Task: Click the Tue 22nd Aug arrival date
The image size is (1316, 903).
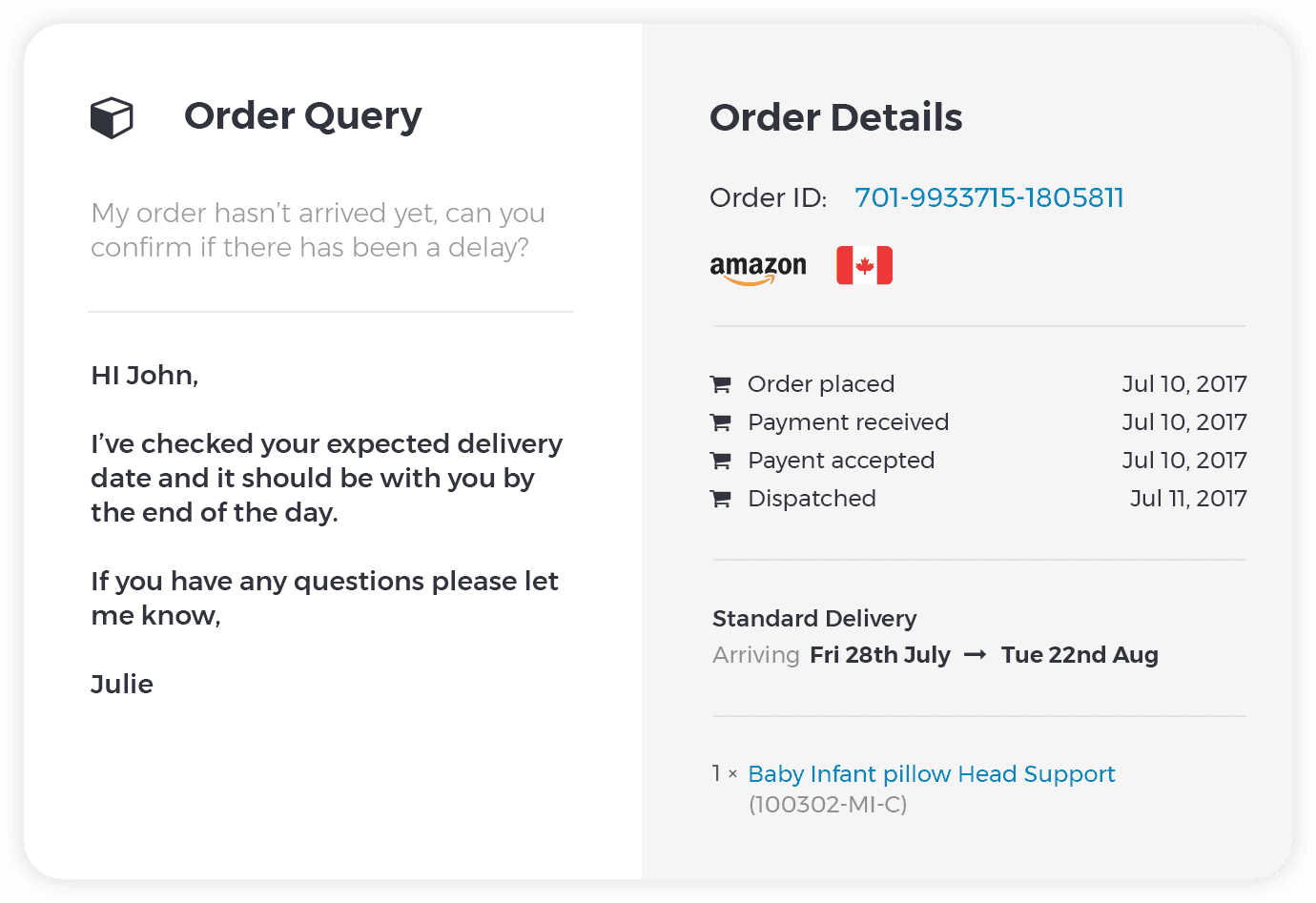Action: click(x=1080, y=655)
